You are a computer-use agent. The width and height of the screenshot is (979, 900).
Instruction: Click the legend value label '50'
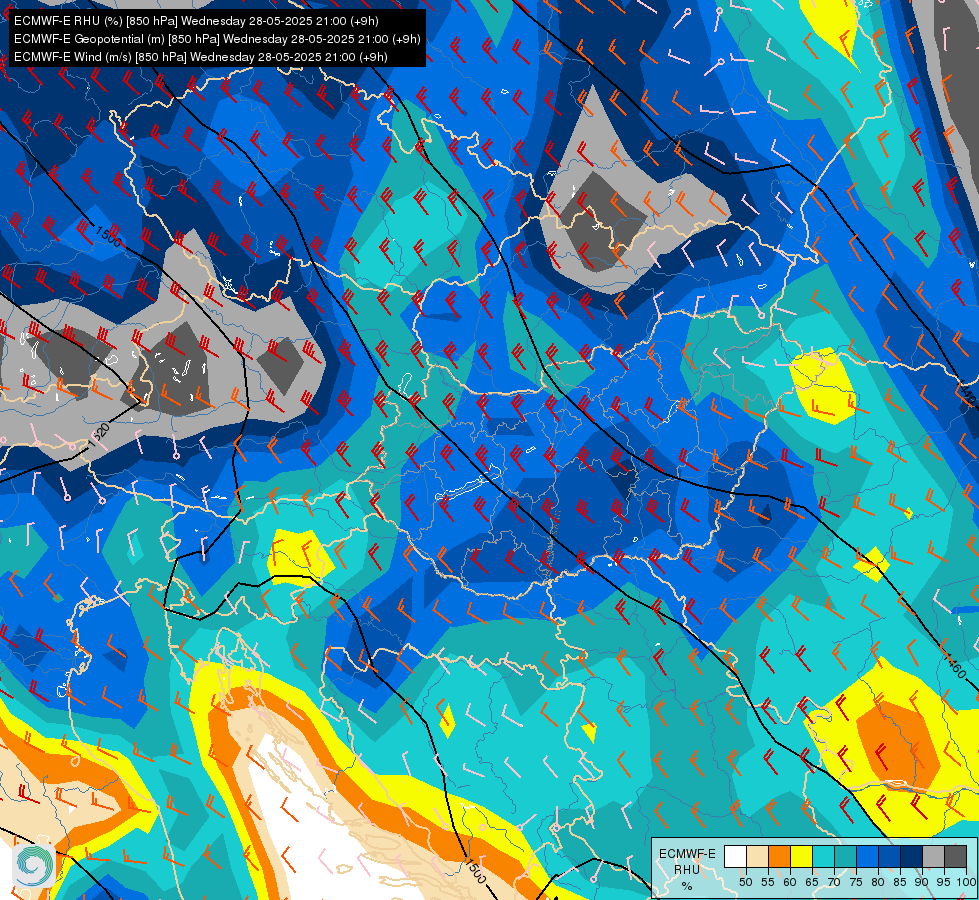pos(745,882)
